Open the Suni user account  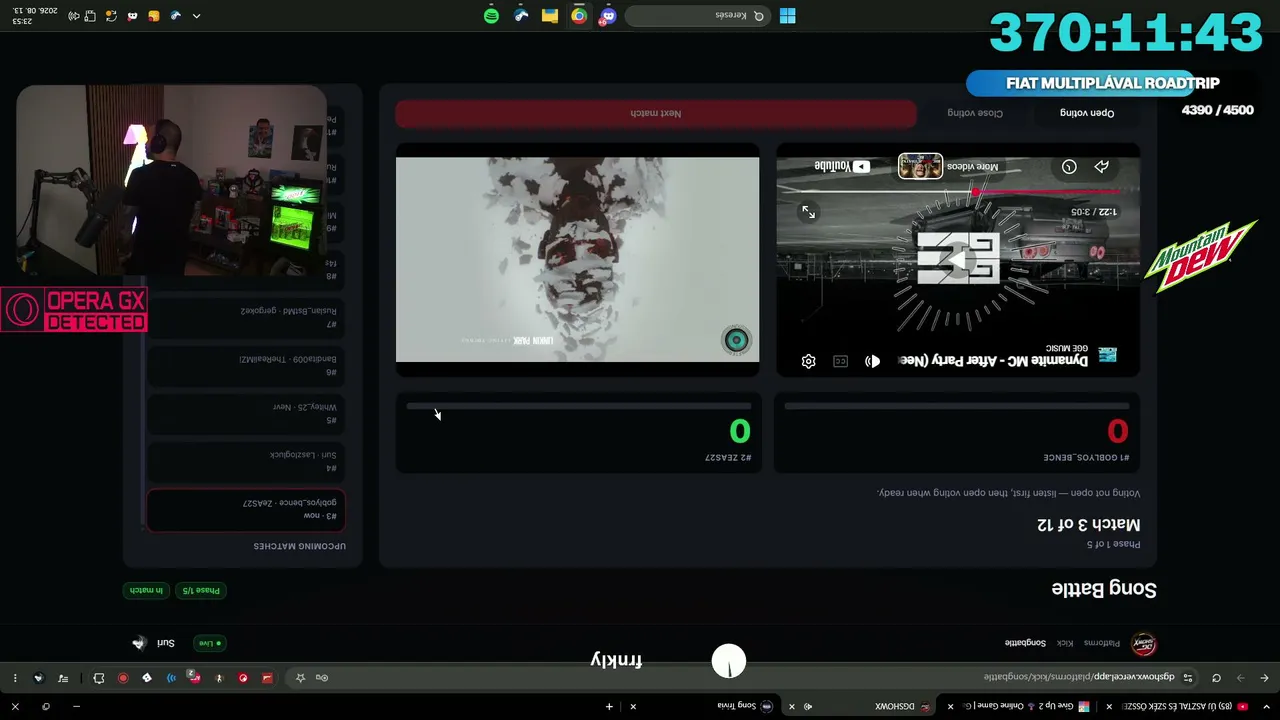154,643
